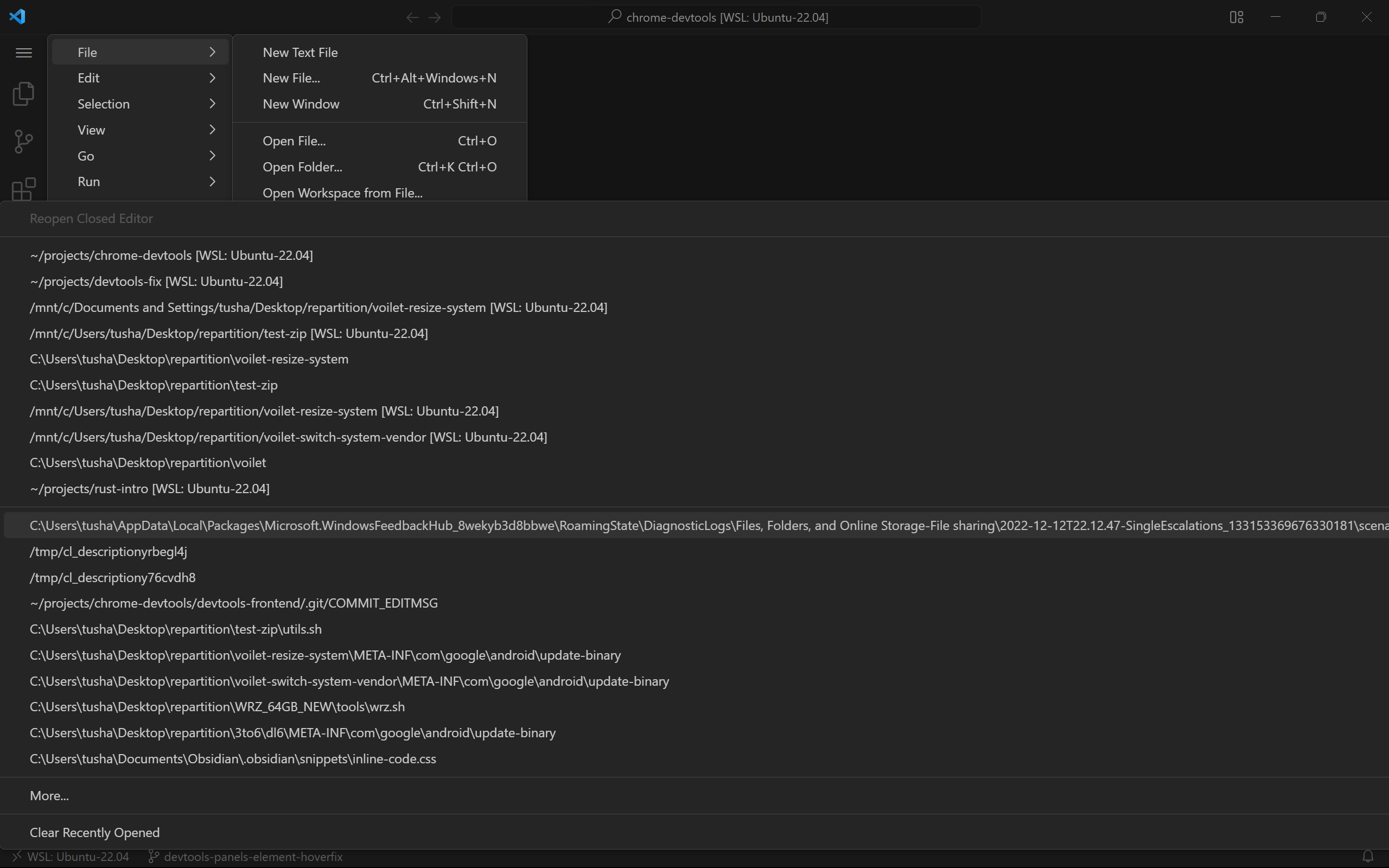The width and height of the screenshot is (1389, 868).
Task: Expand the View submenu chevron
Action: point(212,130)
